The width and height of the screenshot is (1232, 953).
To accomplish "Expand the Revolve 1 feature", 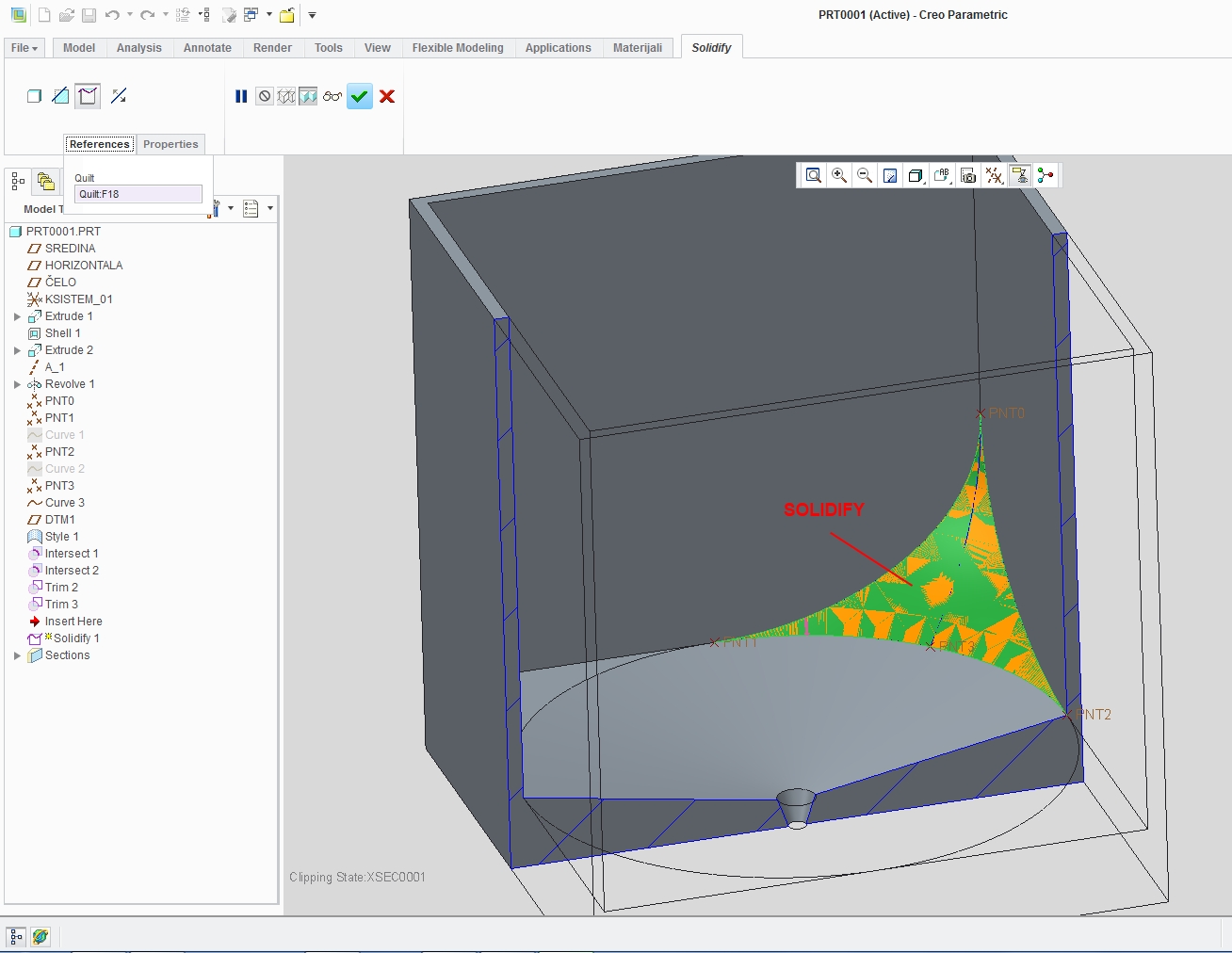I will (17, 384).
